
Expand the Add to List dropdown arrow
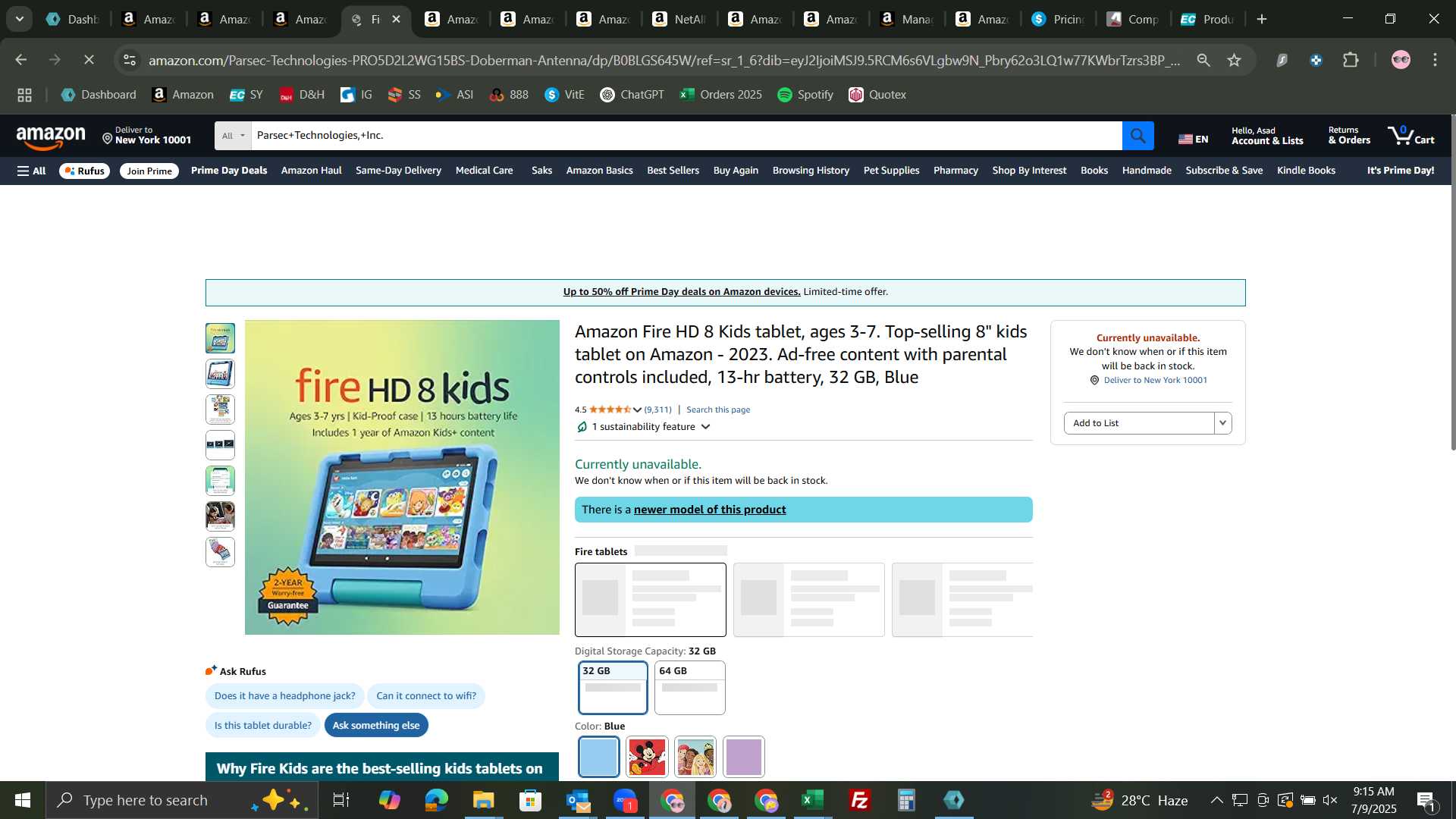click(x=1222, y=423)
